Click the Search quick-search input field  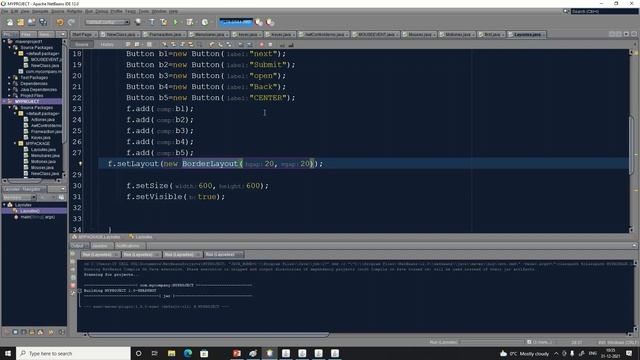coord(603,11)
